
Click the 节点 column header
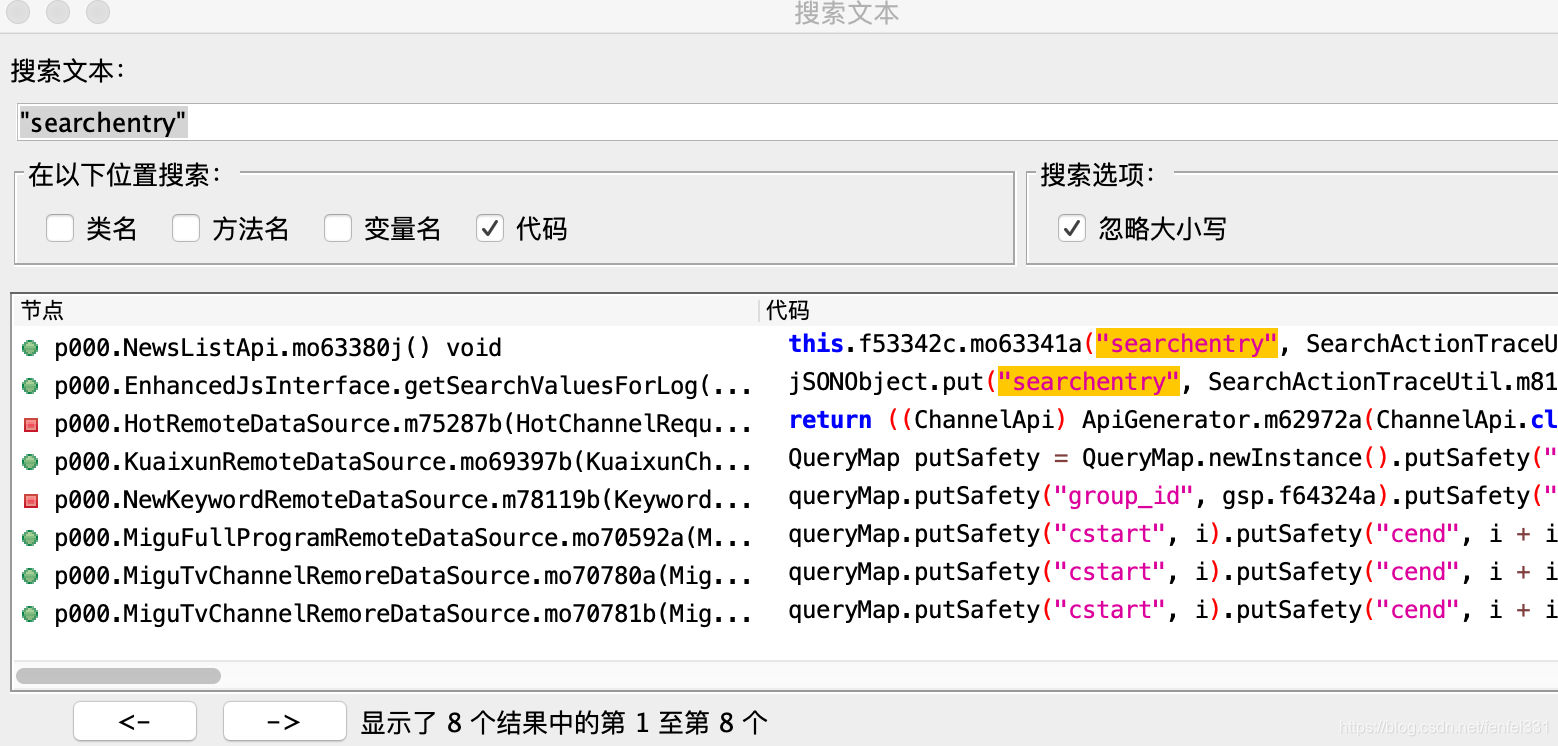click(386, 311)
